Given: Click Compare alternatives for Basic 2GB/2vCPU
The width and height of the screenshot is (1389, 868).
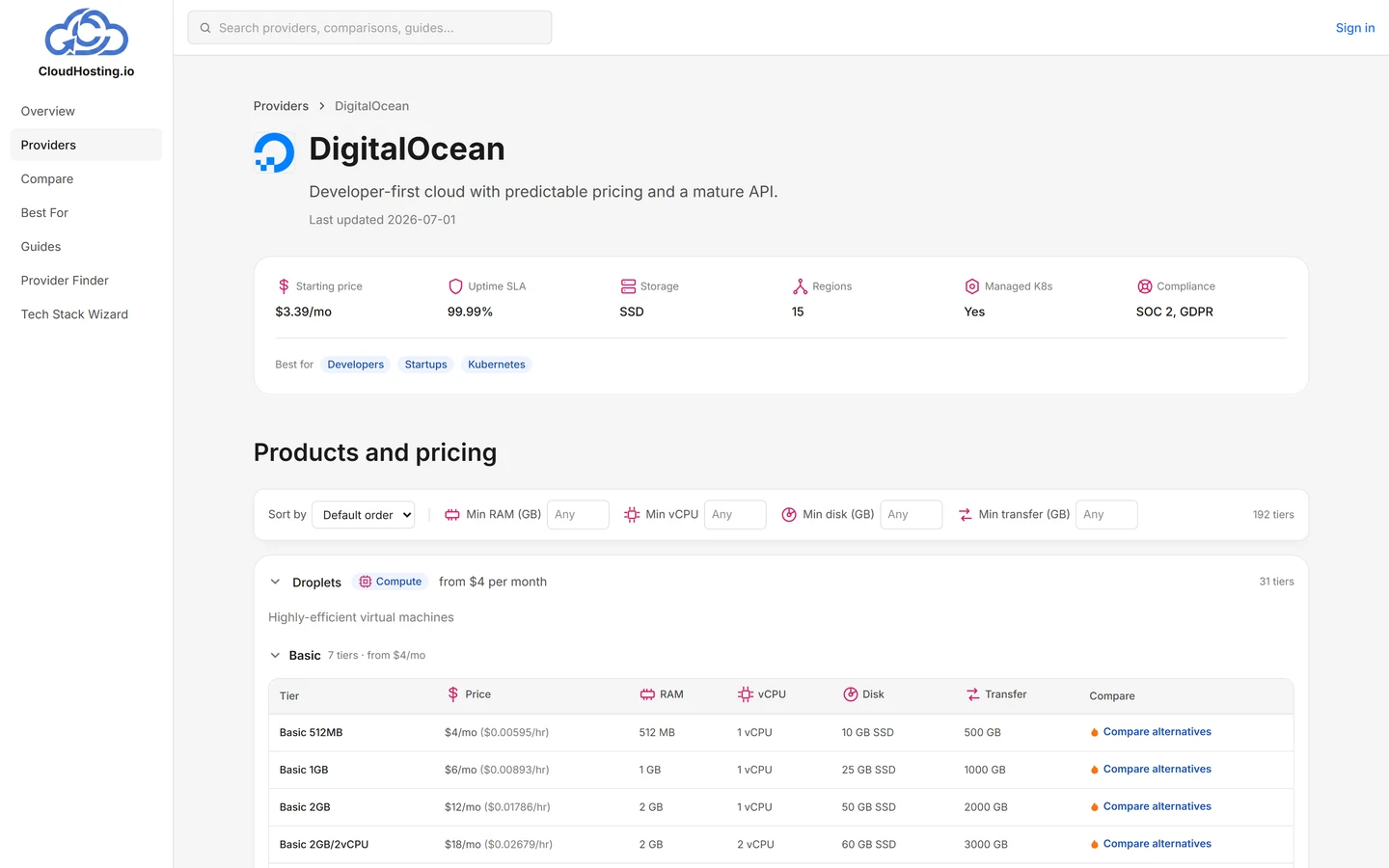Looking at the screenshot, I should coord(1157,844).
